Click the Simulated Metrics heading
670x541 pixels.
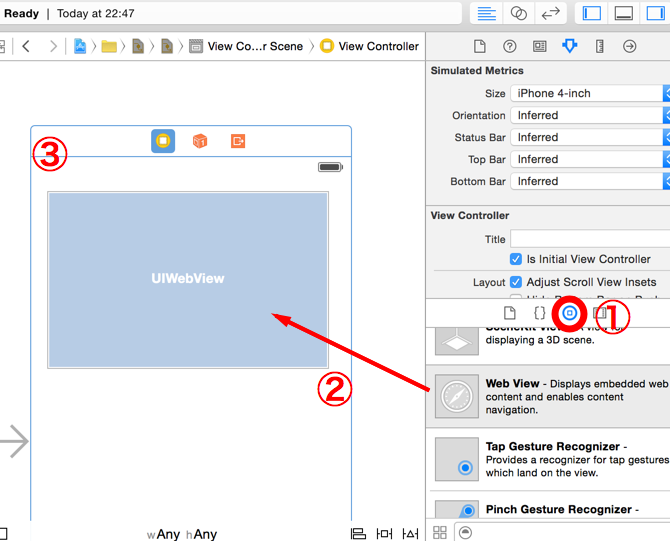click(x=477, y=71)
